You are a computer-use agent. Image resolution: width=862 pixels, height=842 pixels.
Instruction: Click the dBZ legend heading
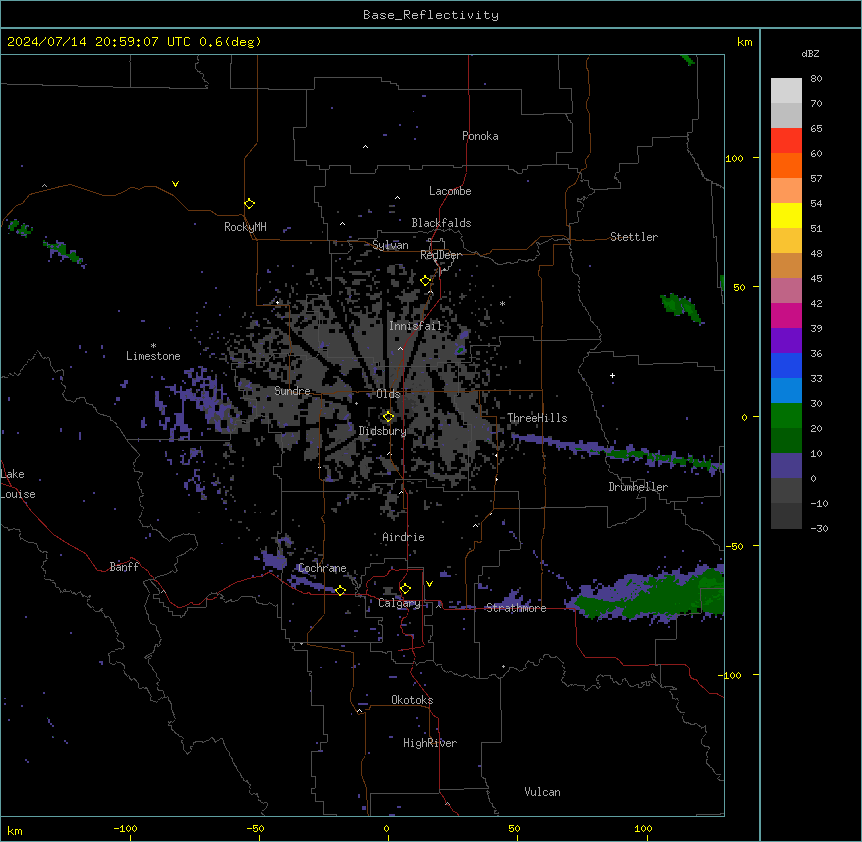(x=810, y=53)
